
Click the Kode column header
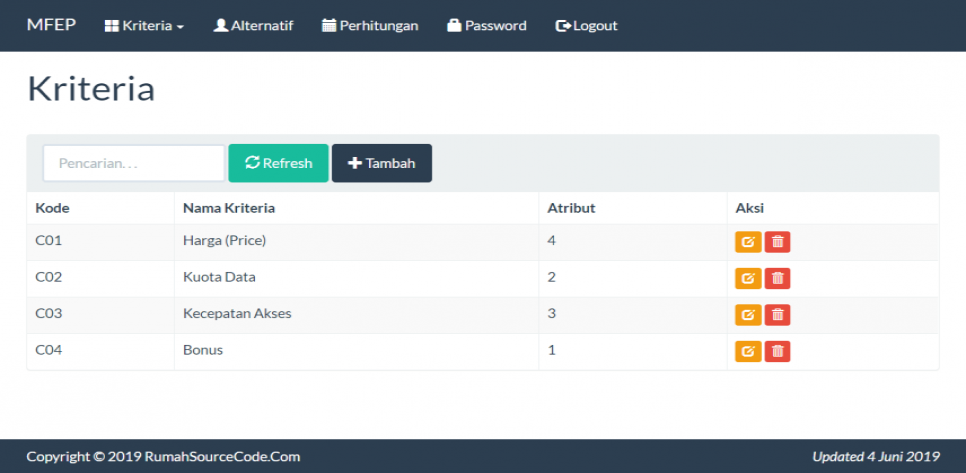[x=52, y=208]
